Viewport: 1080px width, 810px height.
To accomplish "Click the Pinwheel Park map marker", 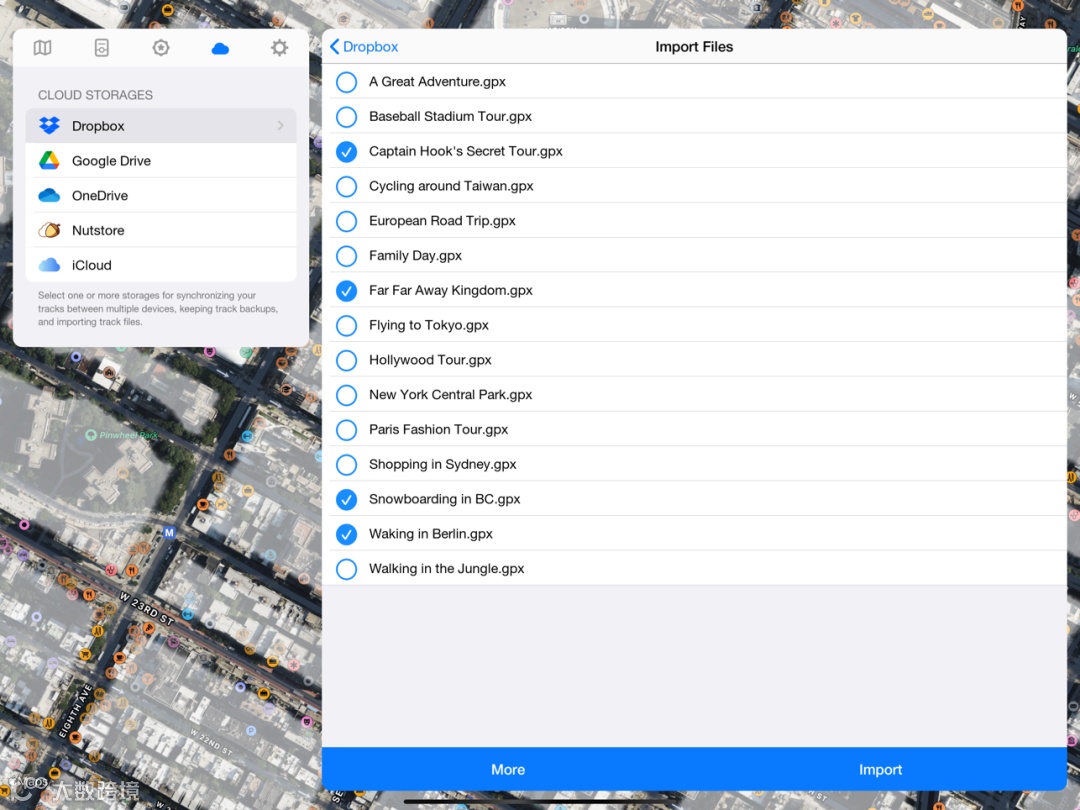I will 90,435.
